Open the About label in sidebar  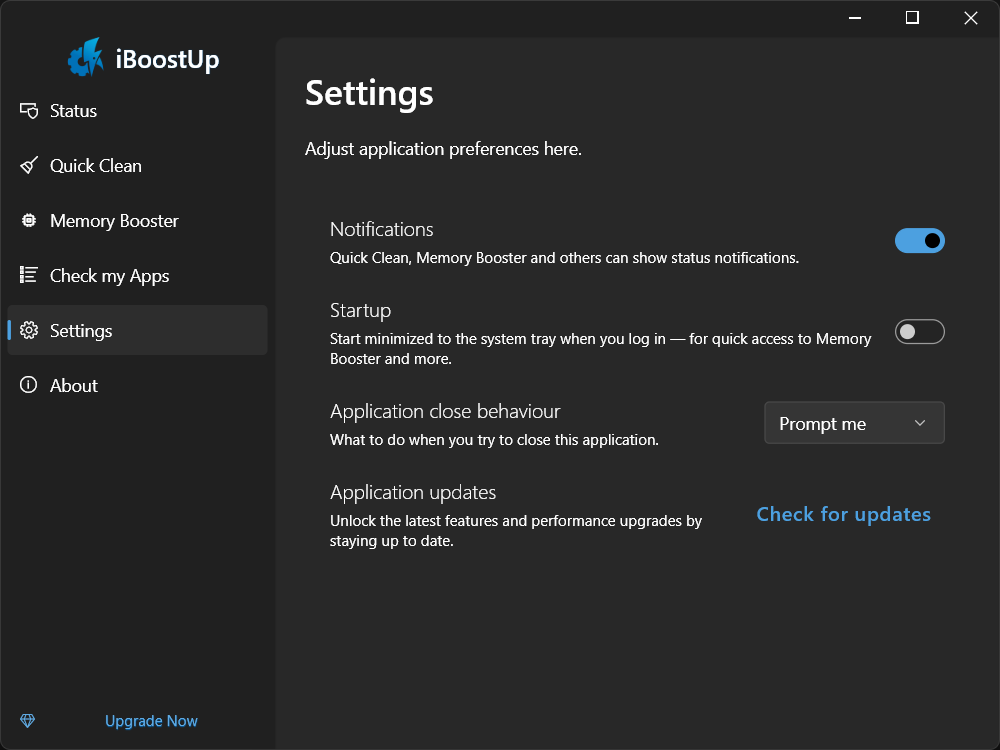click(74, 386)
